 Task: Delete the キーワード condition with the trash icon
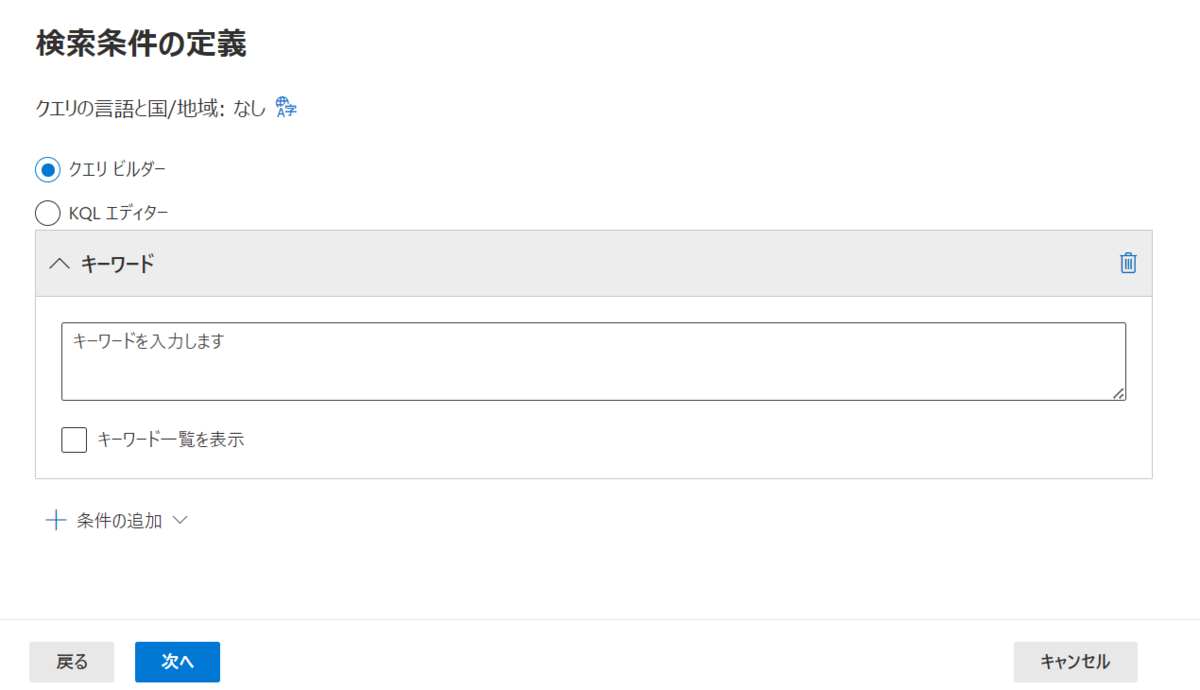(1128, 263)
